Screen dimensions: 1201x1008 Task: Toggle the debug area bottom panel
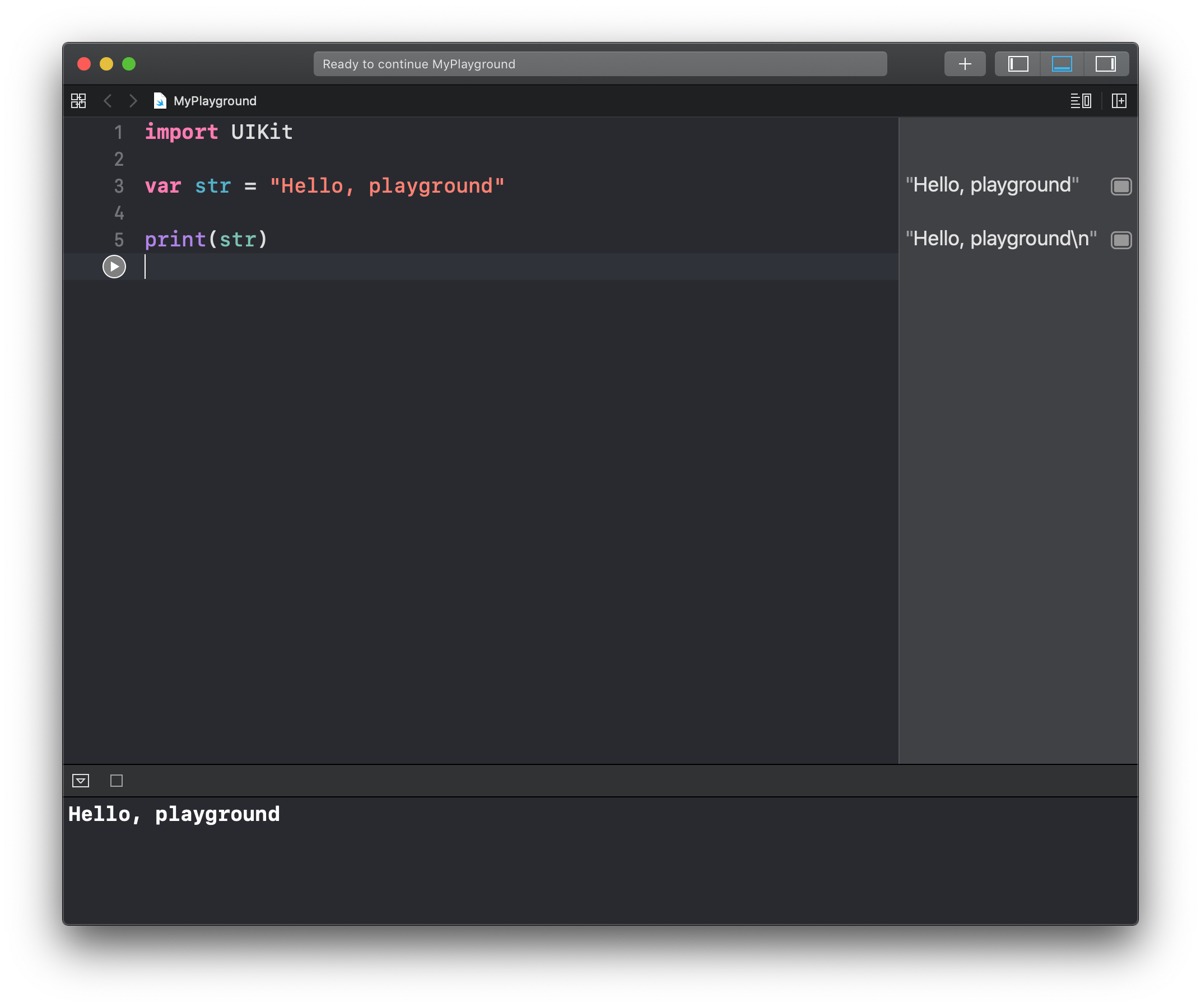point(1062,63)
